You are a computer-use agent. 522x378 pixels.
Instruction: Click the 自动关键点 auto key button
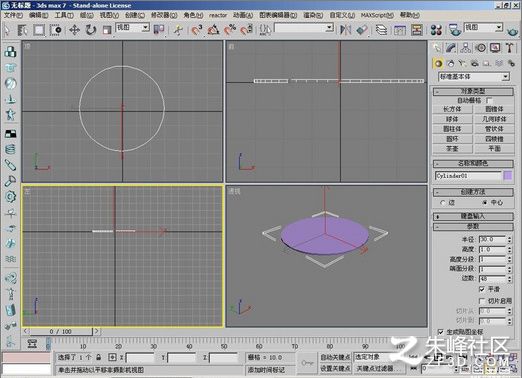(335, 357)
